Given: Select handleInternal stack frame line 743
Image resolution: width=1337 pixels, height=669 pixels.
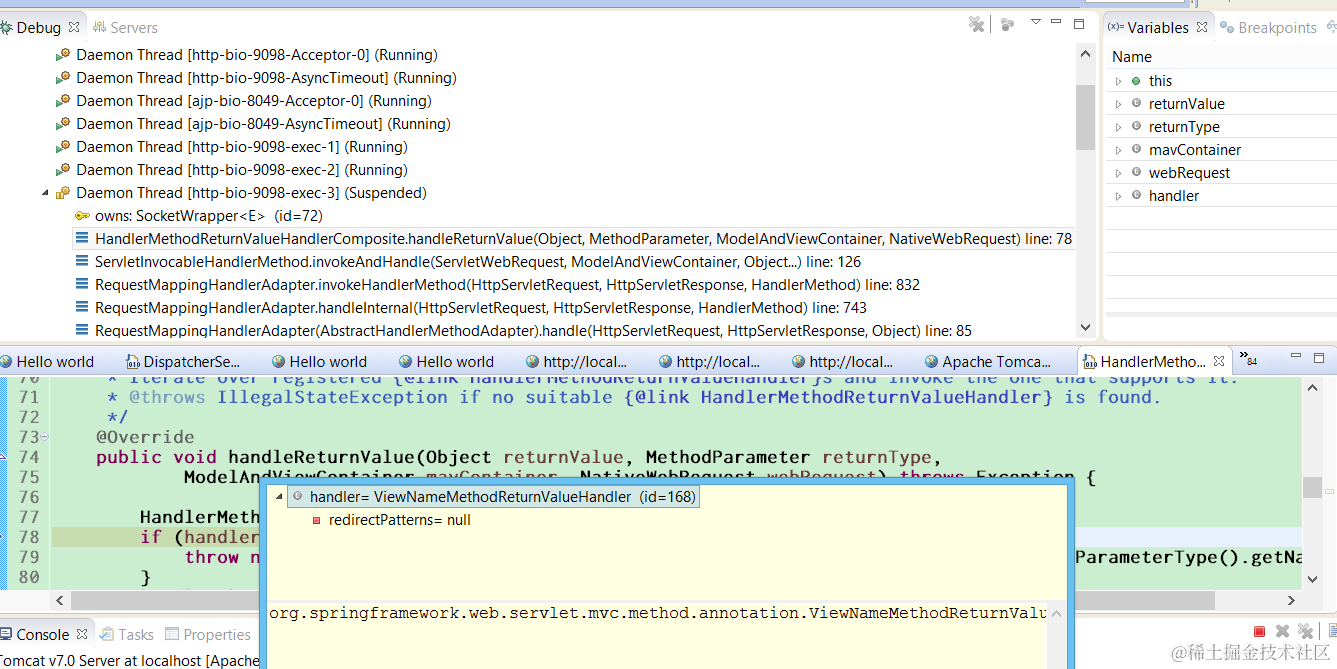Looking at the screenshot, I should tap(481, 308).
